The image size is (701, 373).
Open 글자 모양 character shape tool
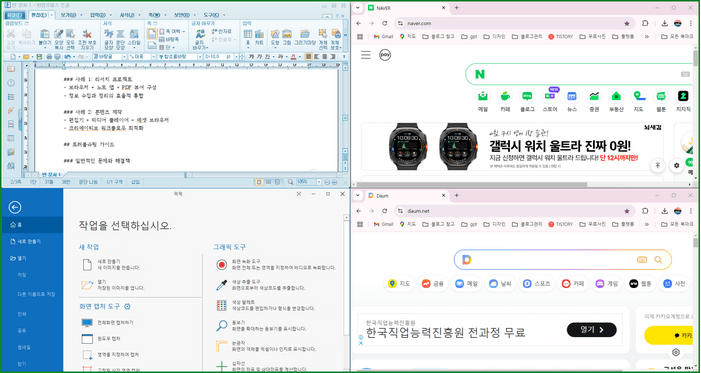(109, 34)
